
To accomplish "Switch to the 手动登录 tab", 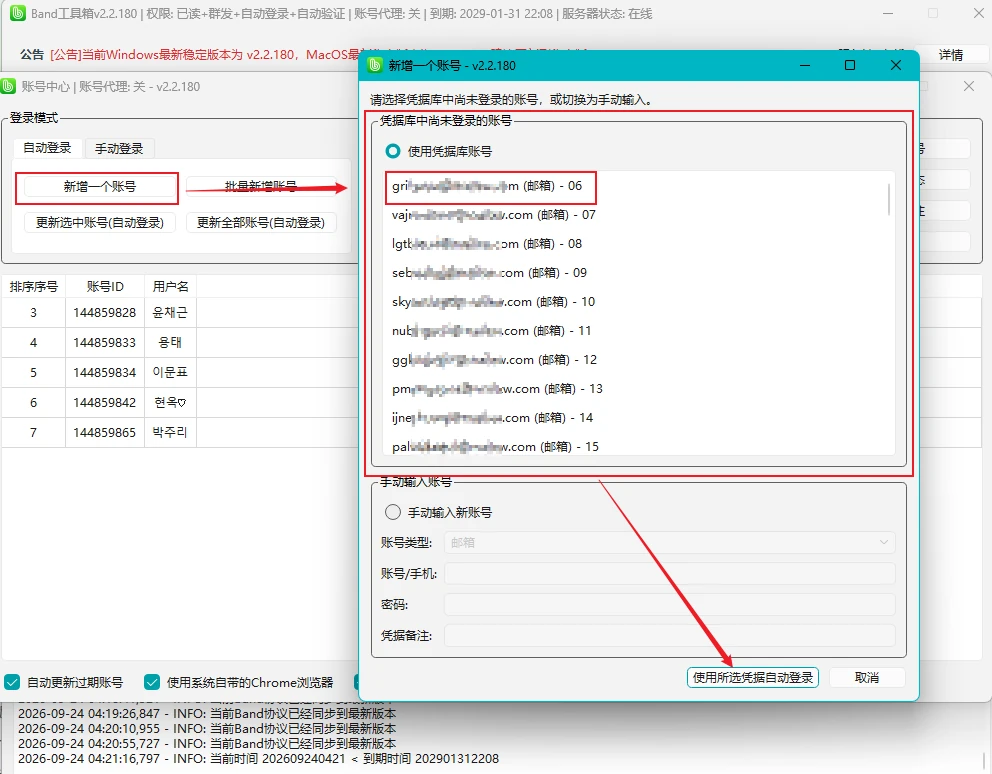I will point(119,149).
